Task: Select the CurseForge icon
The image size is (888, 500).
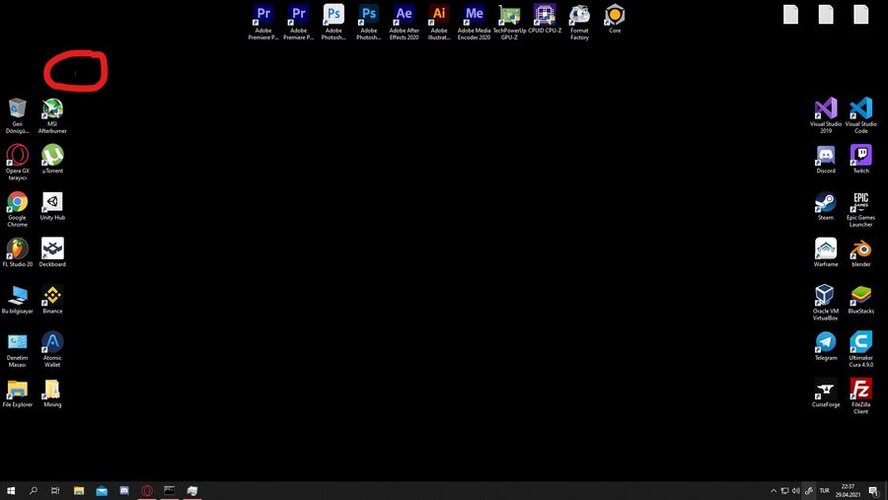Action: coord(826,393)
